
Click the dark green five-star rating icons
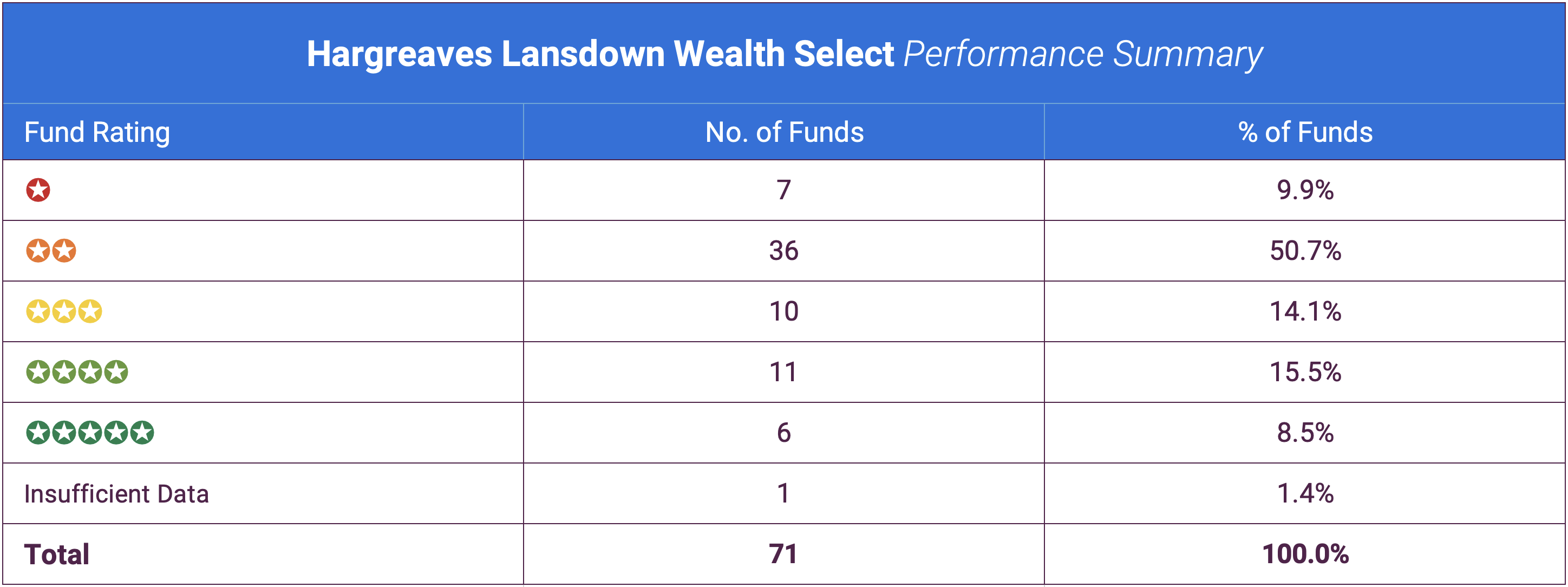pyautogui.click(x=89, y=432)
